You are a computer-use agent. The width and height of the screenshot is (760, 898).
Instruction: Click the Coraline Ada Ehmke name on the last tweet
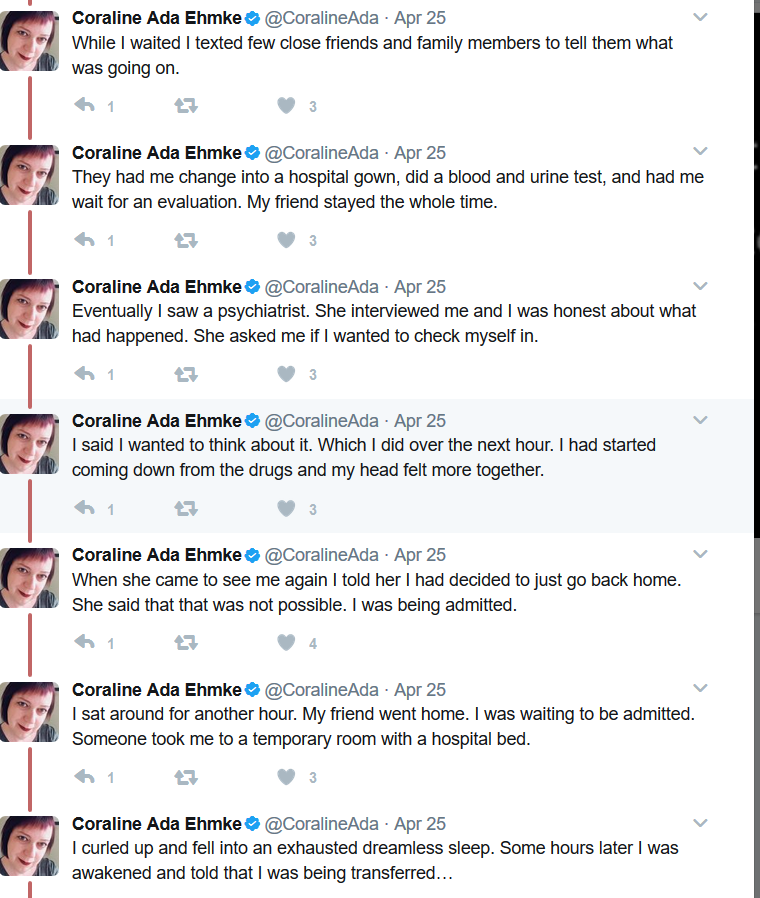click(x=156, y=824)
